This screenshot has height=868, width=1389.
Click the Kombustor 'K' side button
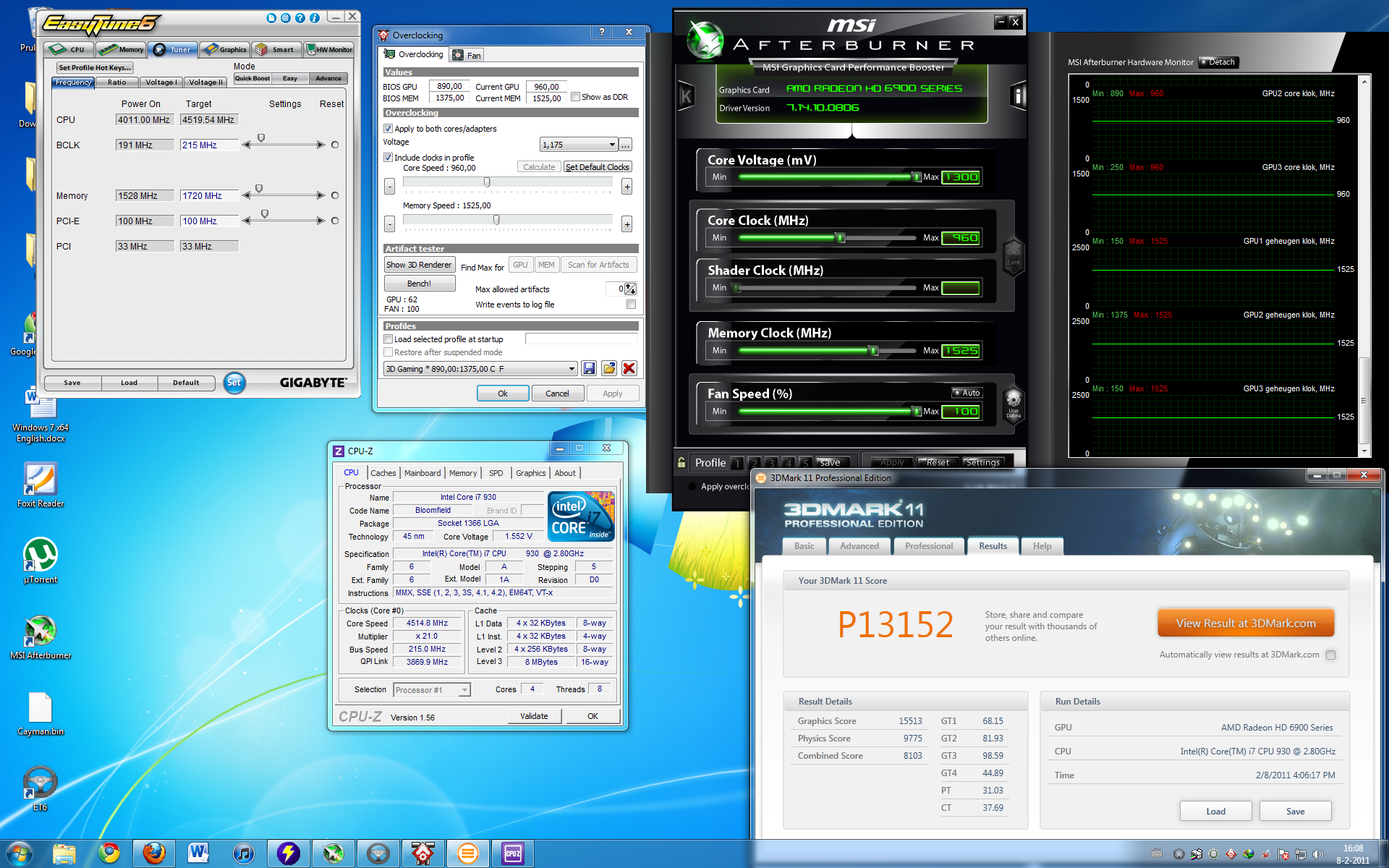(686, 95)
